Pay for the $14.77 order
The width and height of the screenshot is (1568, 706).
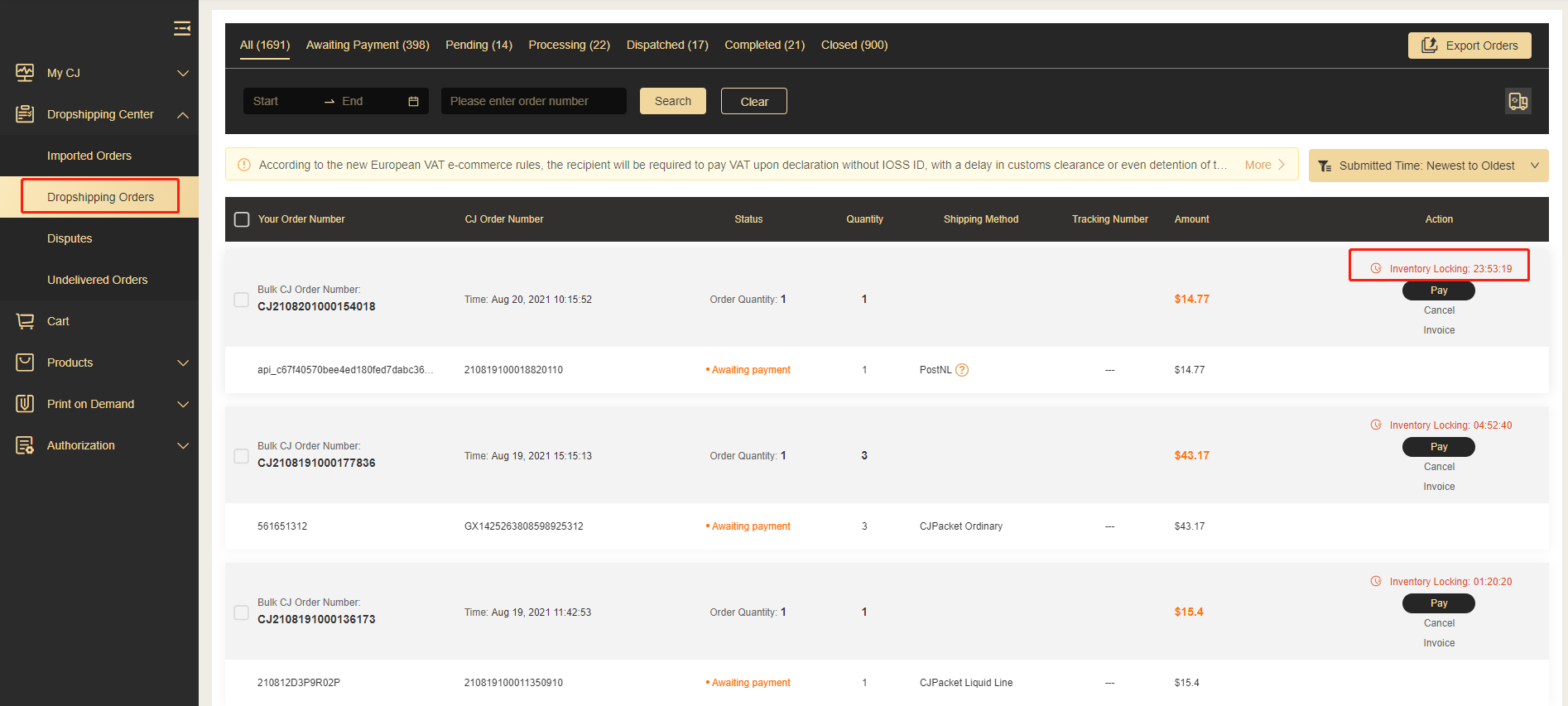1438,291
